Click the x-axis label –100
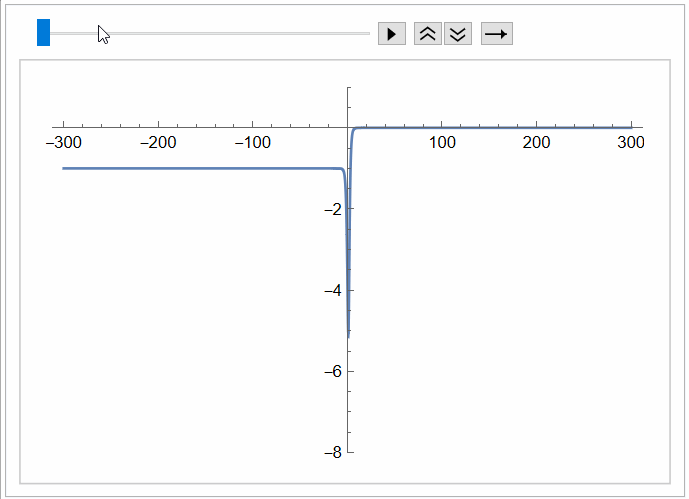 pos(253,142)
